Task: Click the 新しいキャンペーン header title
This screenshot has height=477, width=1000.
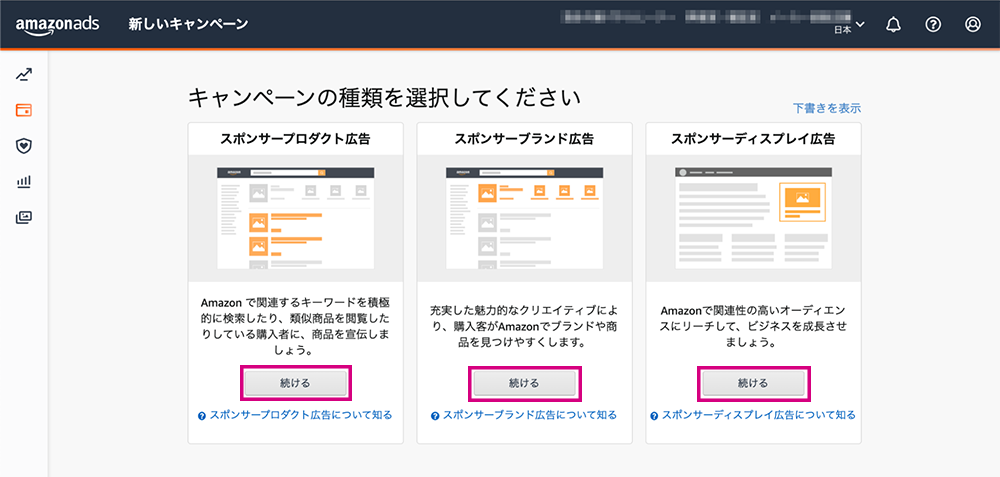Action: (x=188, y=25)
